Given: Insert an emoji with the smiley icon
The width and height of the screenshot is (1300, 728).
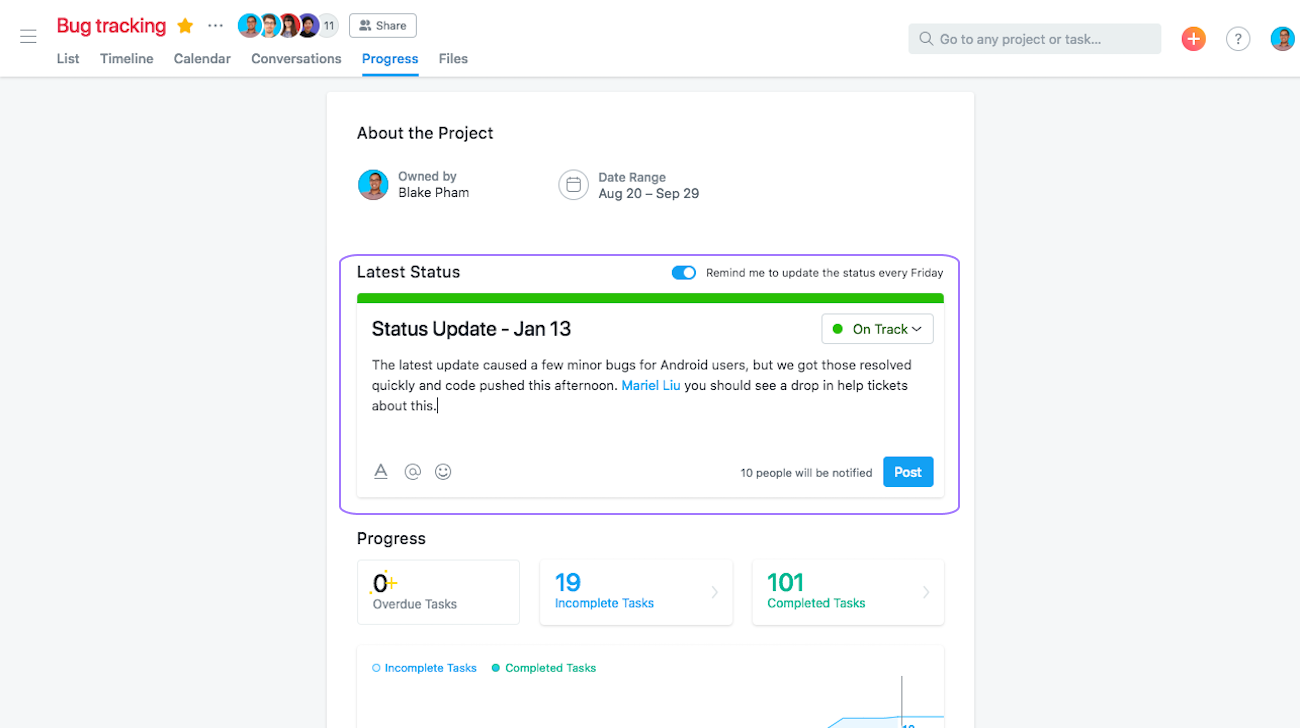Looking at the screenshot, I should click(443, 471).
